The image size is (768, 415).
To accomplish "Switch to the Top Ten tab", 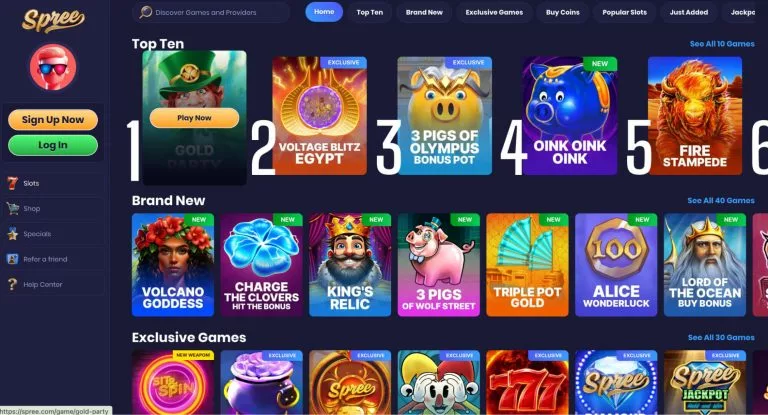I will pos(370,12).
